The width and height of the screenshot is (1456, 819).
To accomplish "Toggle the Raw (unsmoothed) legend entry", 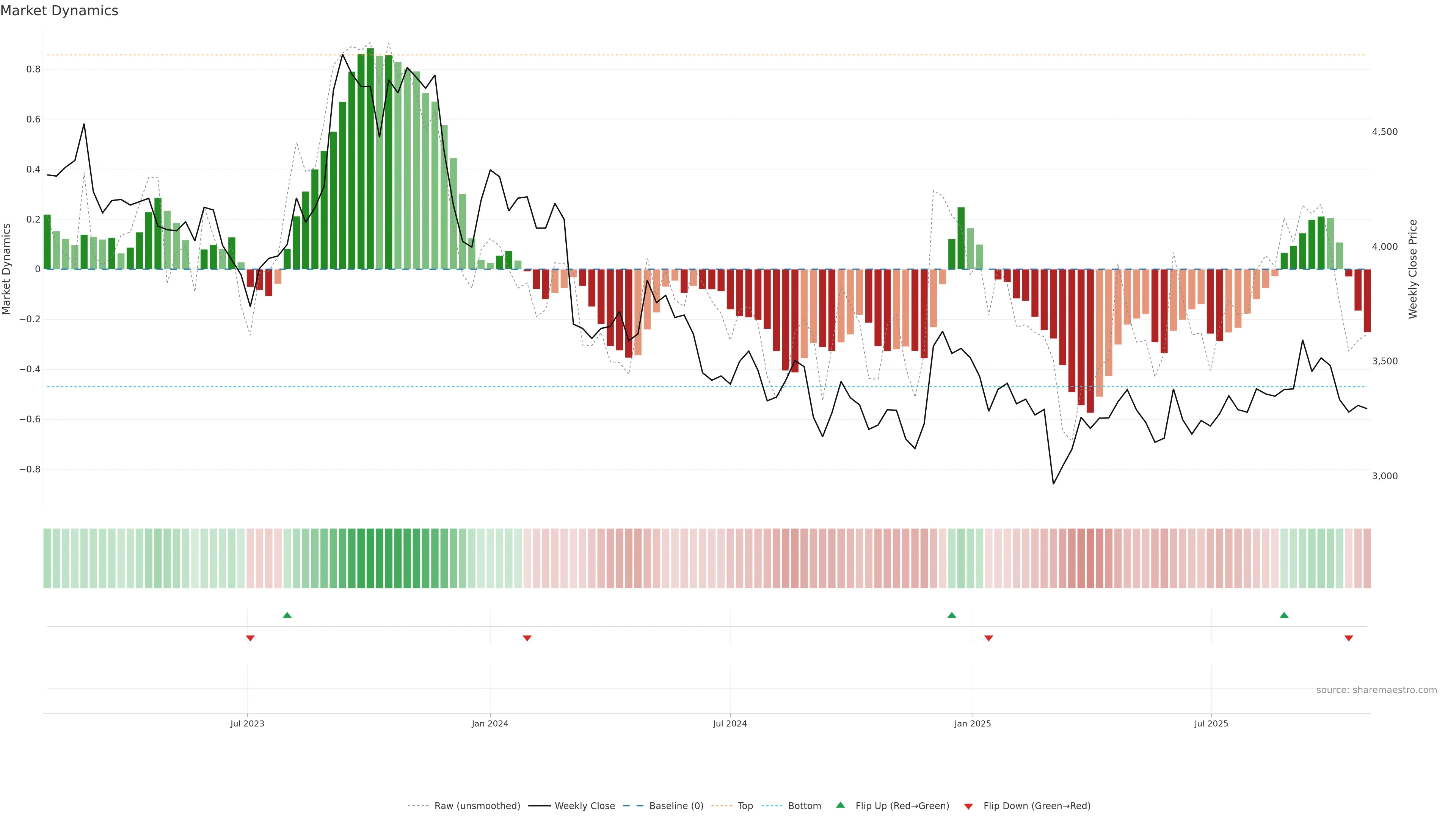I will click(477, 806).
